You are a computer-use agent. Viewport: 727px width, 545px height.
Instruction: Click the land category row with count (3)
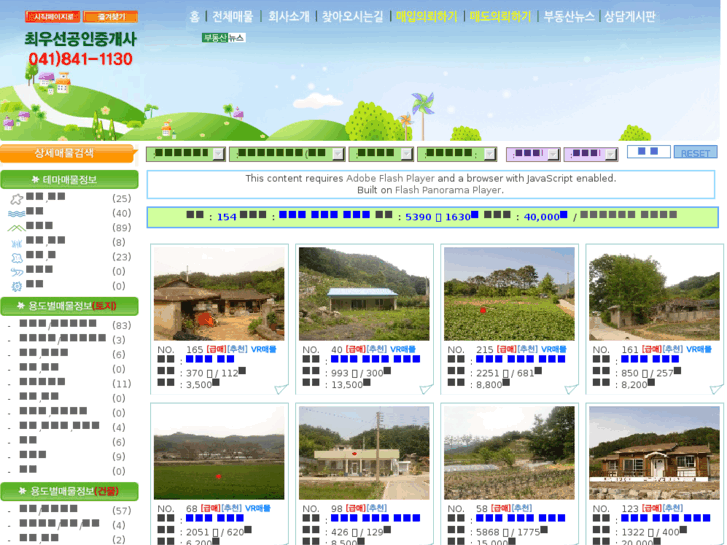[70, 340]
